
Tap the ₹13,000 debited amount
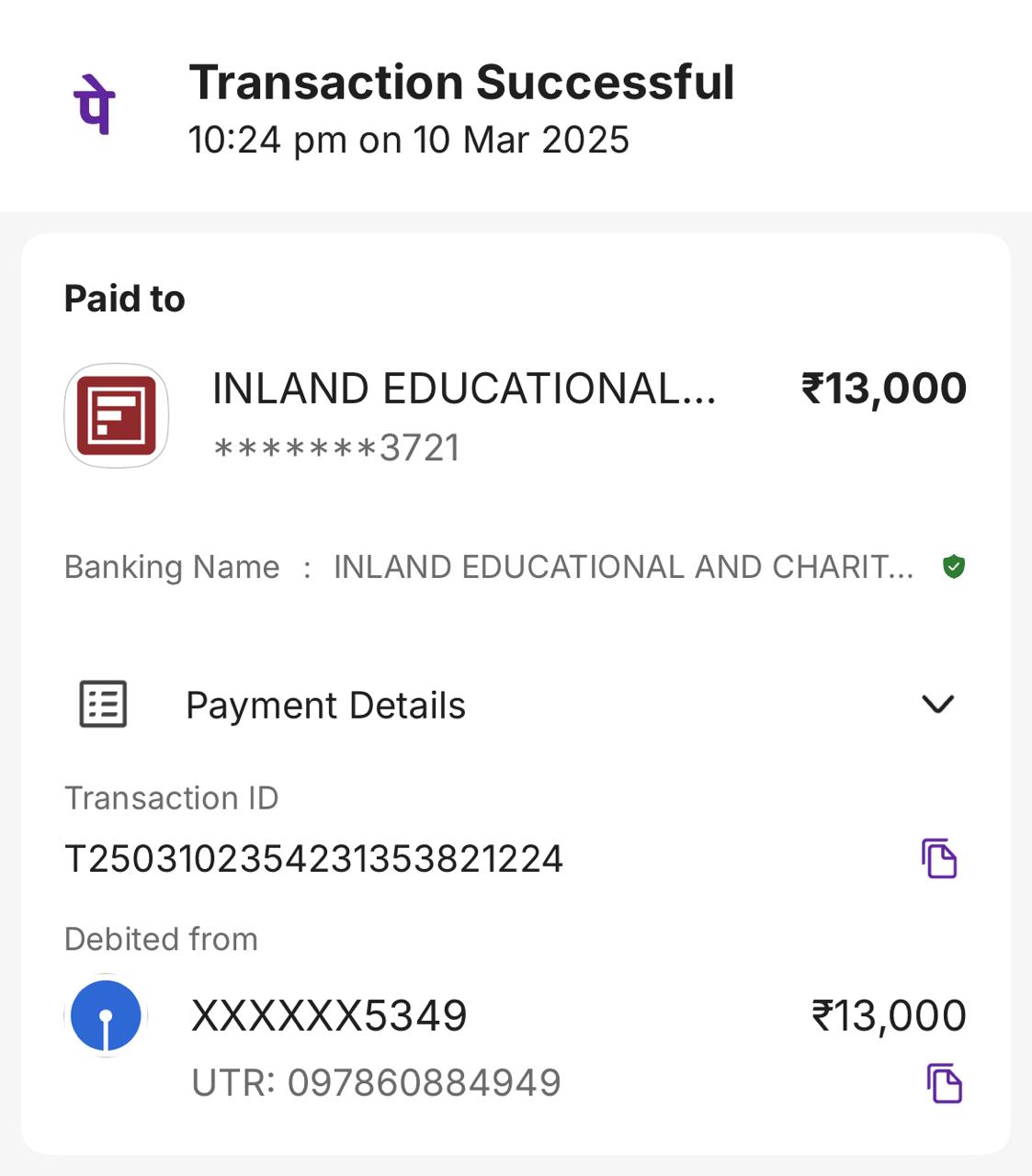889,1016
